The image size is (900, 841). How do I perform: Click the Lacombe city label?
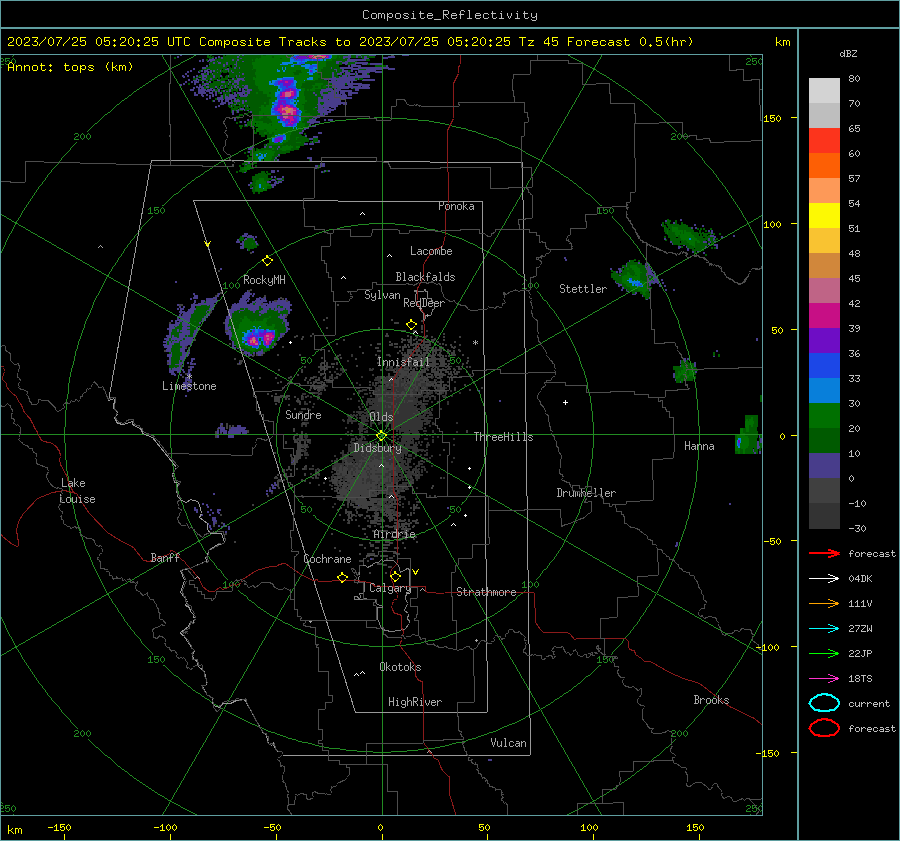(x=431, y=251)
